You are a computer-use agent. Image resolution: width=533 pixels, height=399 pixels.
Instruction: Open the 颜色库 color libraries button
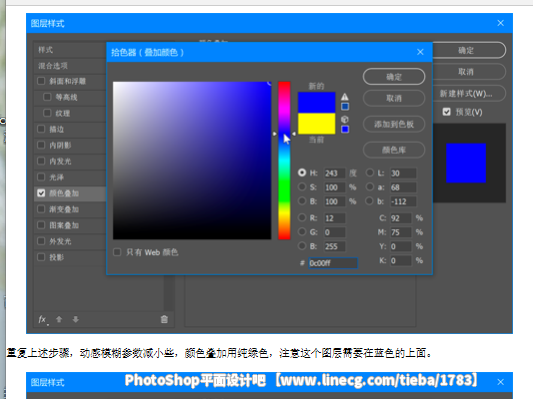pos(394,150)
